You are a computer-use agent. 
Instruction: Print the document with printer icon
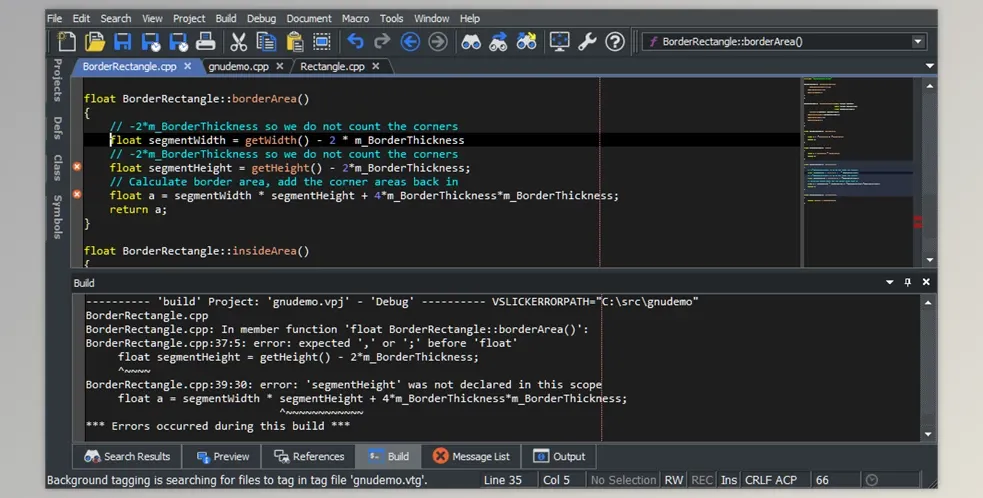(205, 42)
